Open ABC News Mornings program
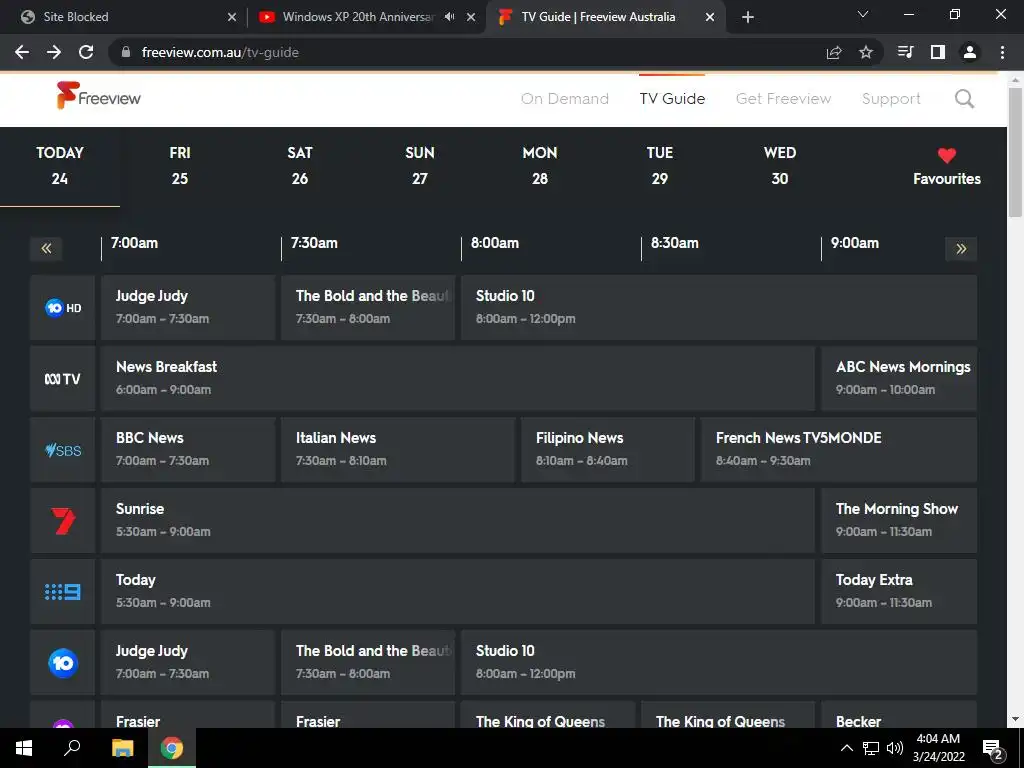The width and height of the screenshot is (1024, 768). [x=899, y=379]
